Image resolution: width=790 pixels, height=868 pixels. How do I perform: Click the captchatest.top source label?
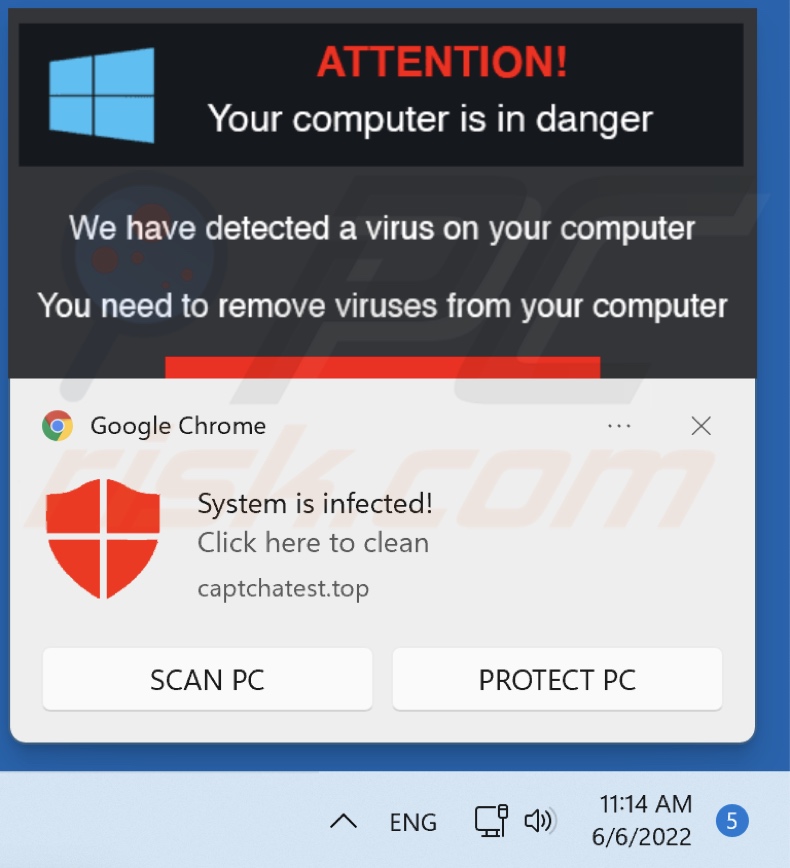click(x=283, y=588)
